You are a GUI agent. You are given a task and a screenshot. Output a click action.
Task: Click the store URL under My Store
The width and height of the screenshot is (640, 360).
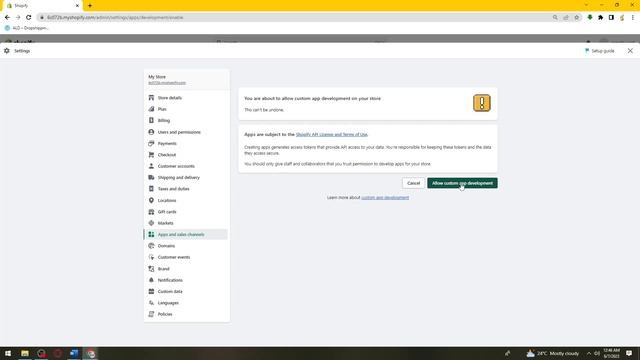point(167,83)
